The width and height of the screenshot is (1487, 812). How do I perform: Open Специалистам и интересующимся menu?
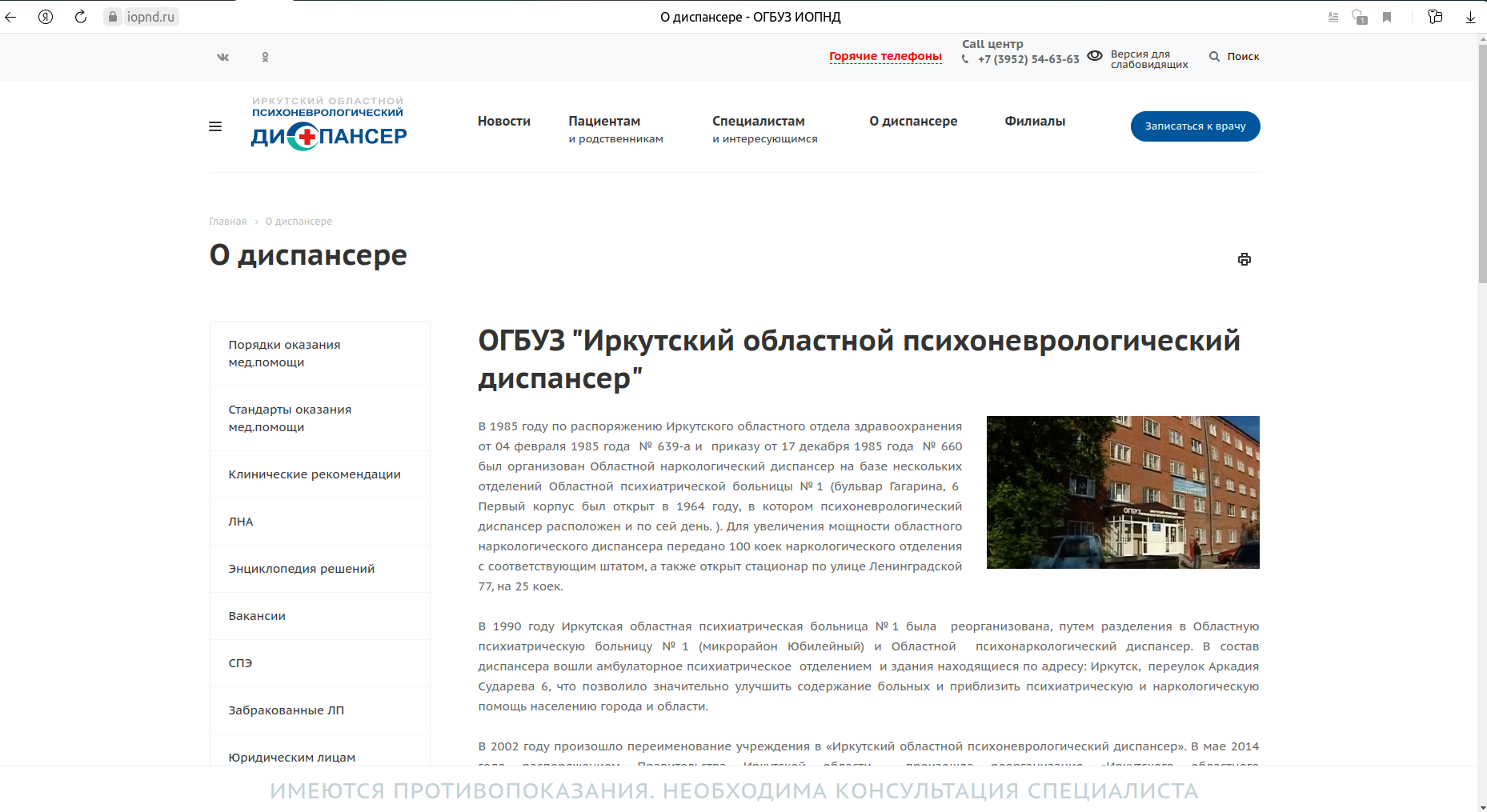765,129
